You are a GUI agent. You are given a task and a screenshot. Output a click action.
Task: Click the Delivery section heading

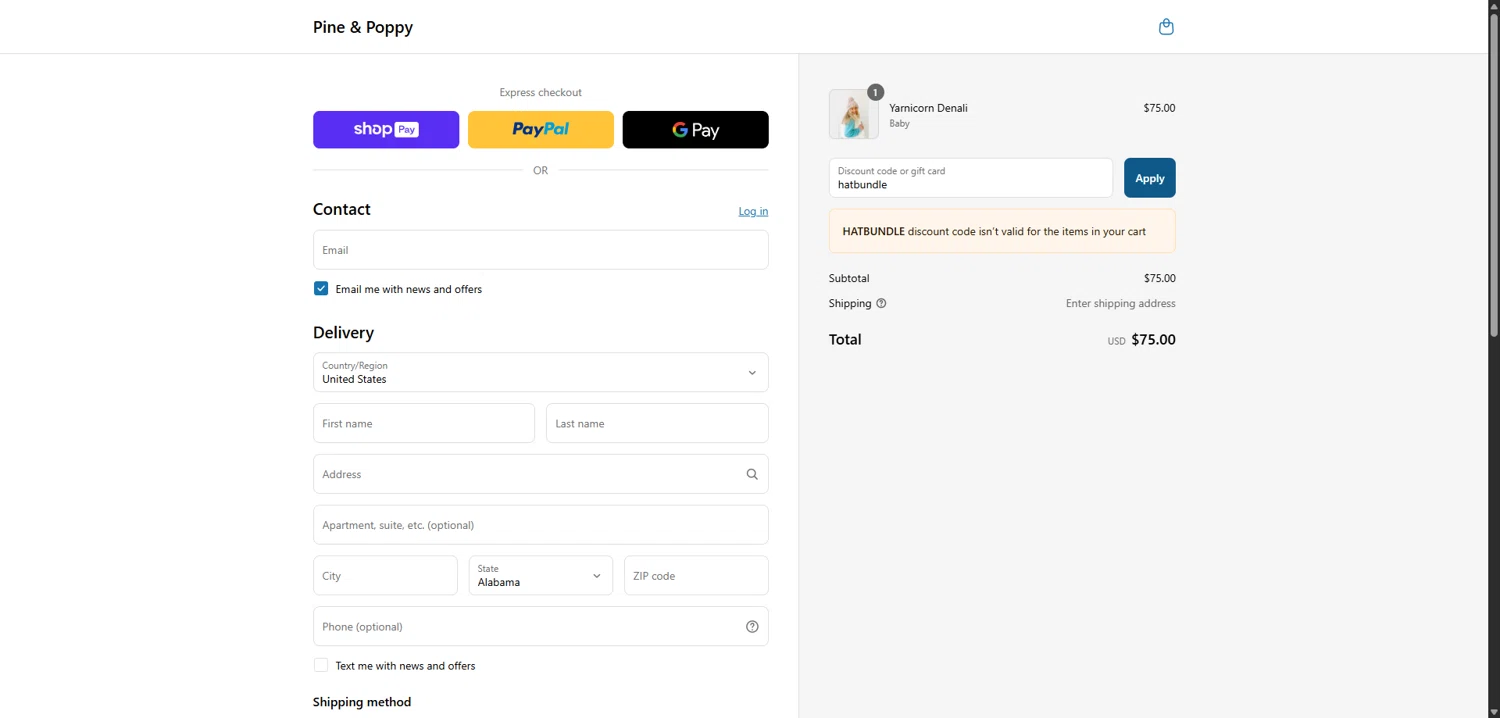point(343,333)
